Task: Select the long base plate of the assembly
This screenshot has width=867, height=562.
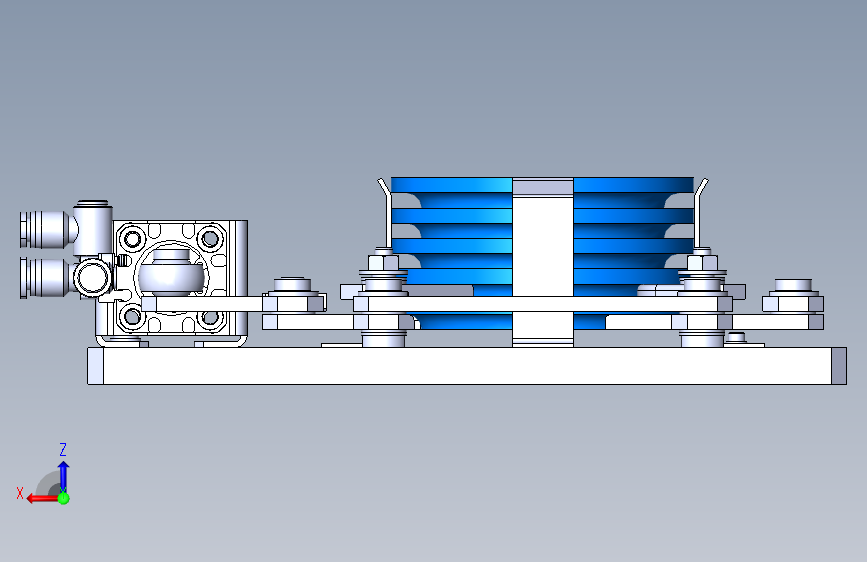Action: [467, 366]
